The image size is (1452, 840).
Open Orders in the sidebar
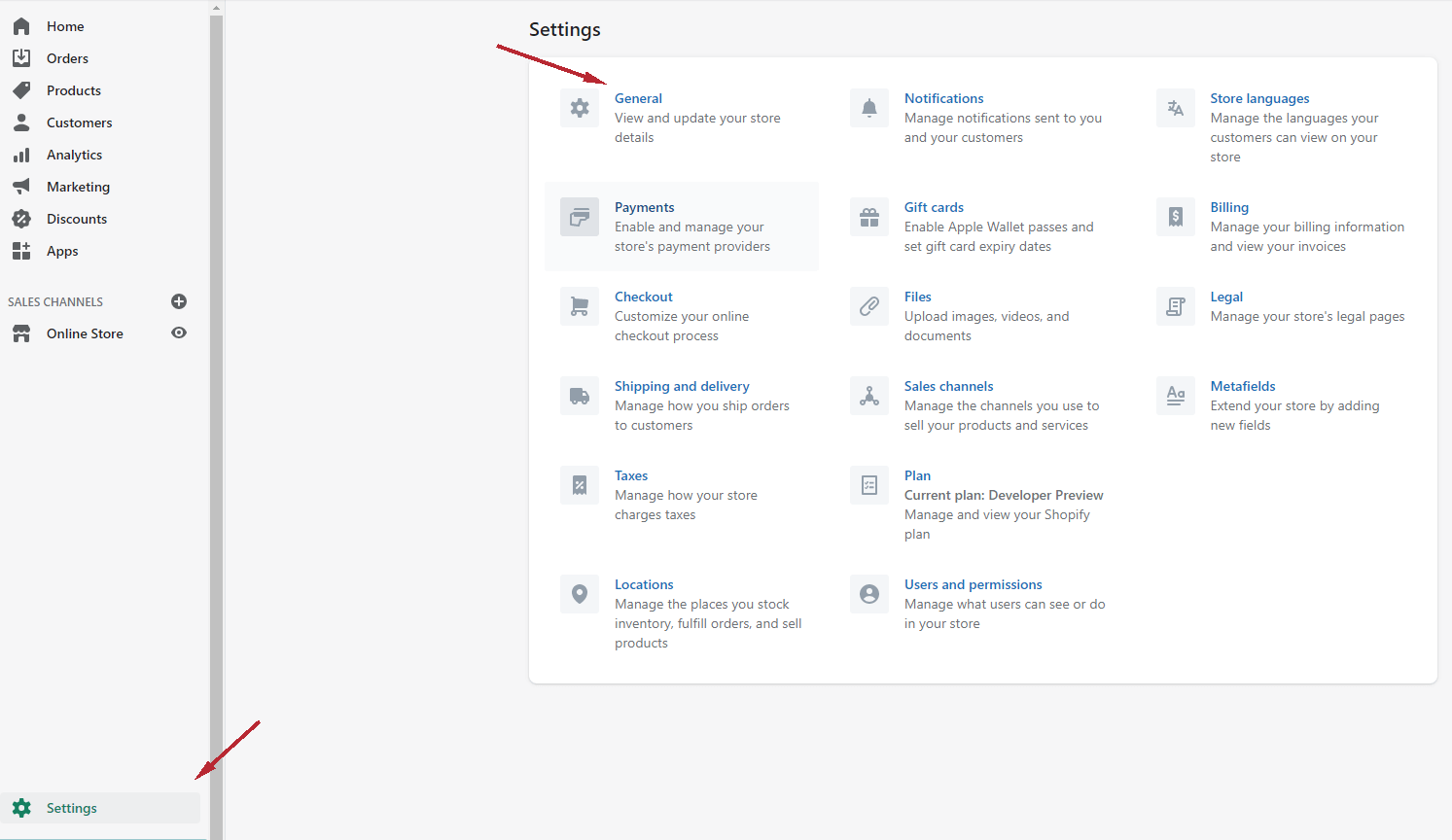click(x=67, y=58)
